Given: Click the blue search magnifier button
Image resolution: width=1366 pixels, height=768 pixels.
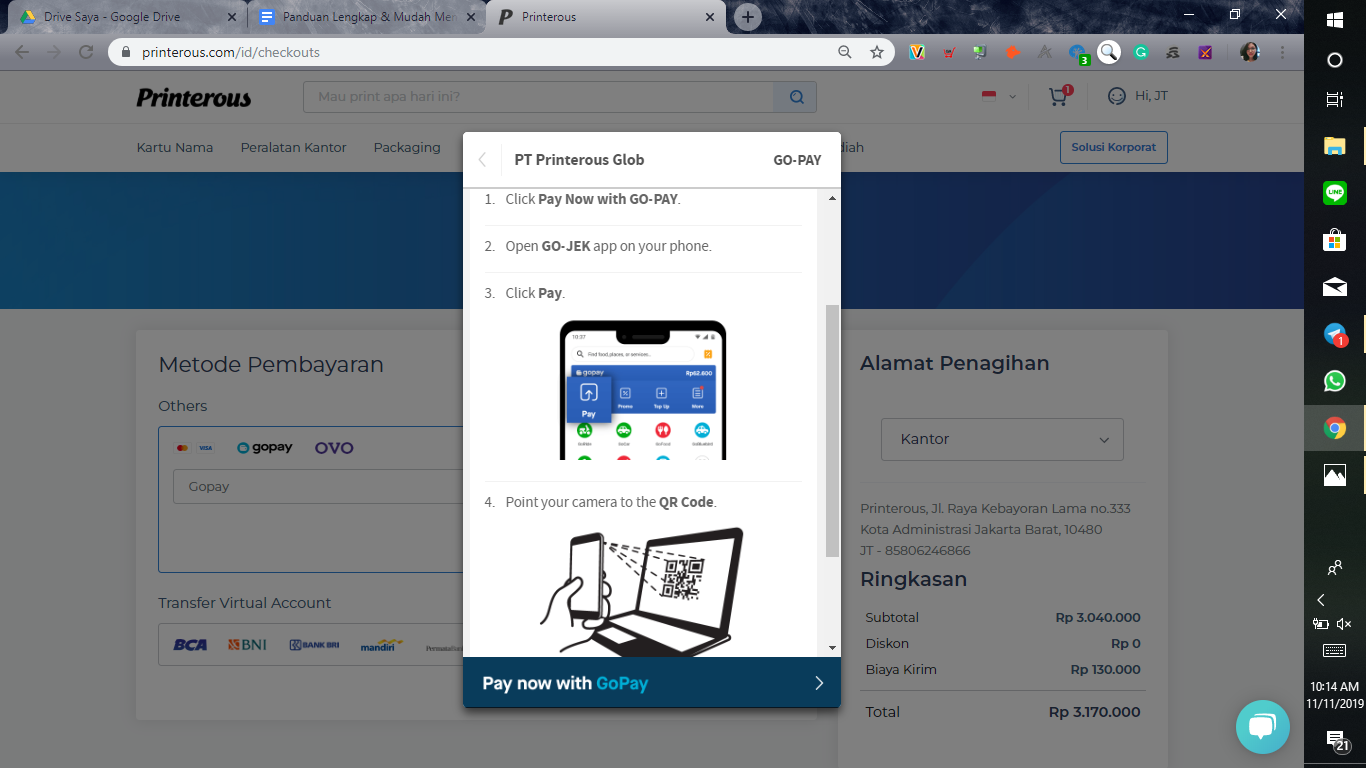Looking at the screenshot, I should coord(796,97).
